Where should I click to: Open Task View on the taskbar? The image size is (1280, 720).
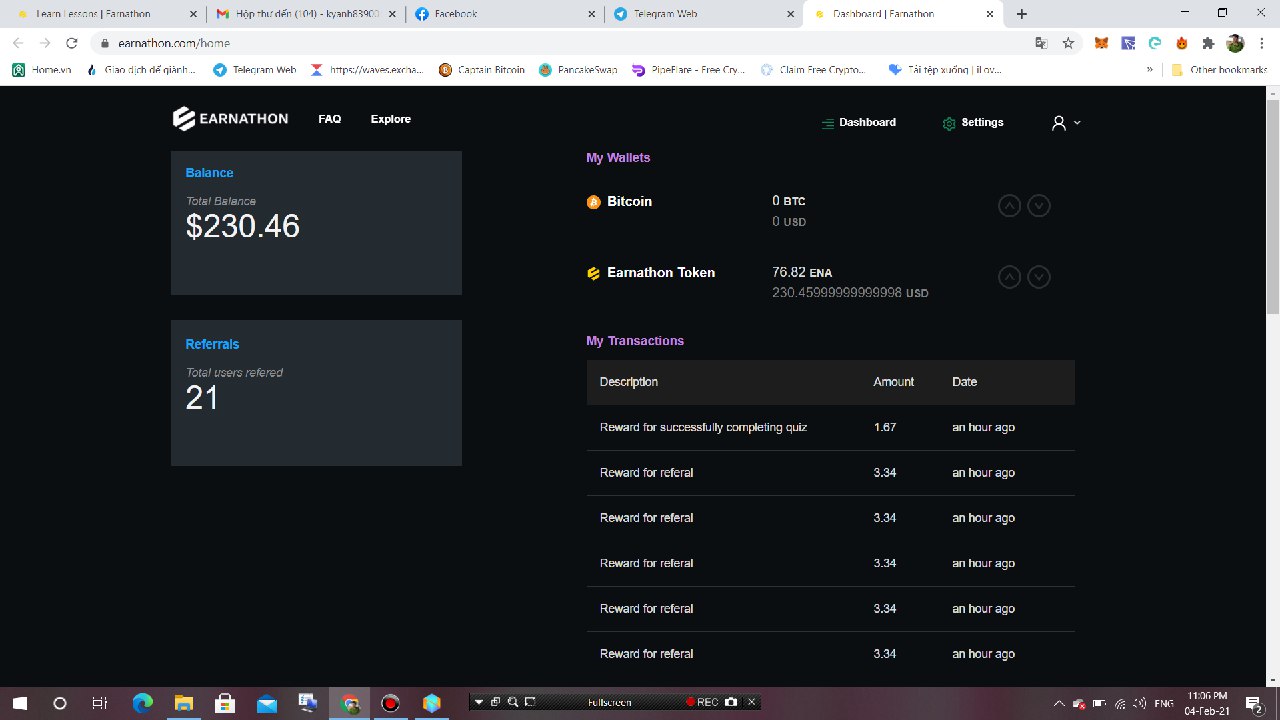click(x=100, y=703)
